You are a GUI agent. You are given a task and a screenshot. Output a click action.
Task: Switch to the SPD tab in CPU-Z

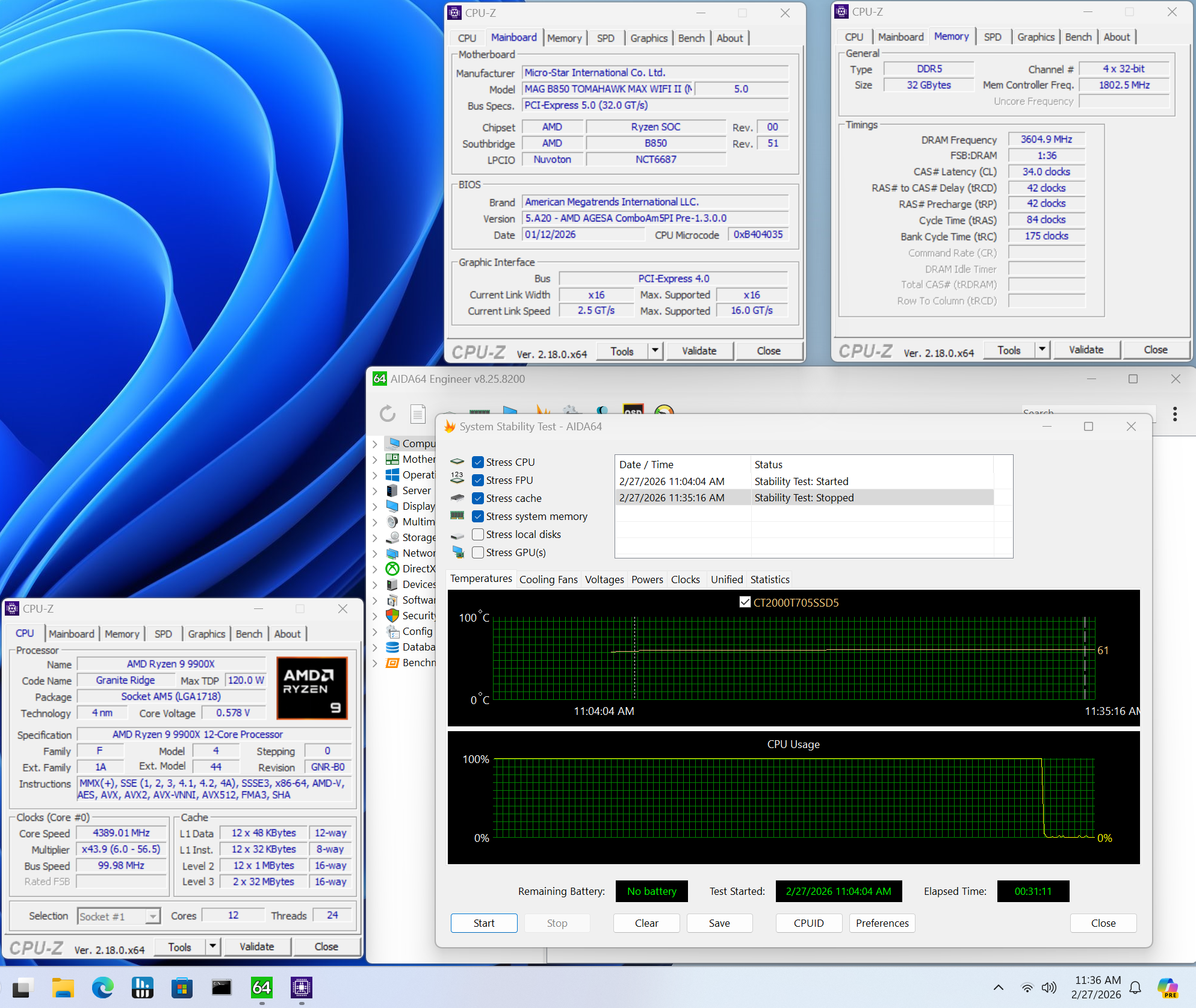[x=163, y=633]
